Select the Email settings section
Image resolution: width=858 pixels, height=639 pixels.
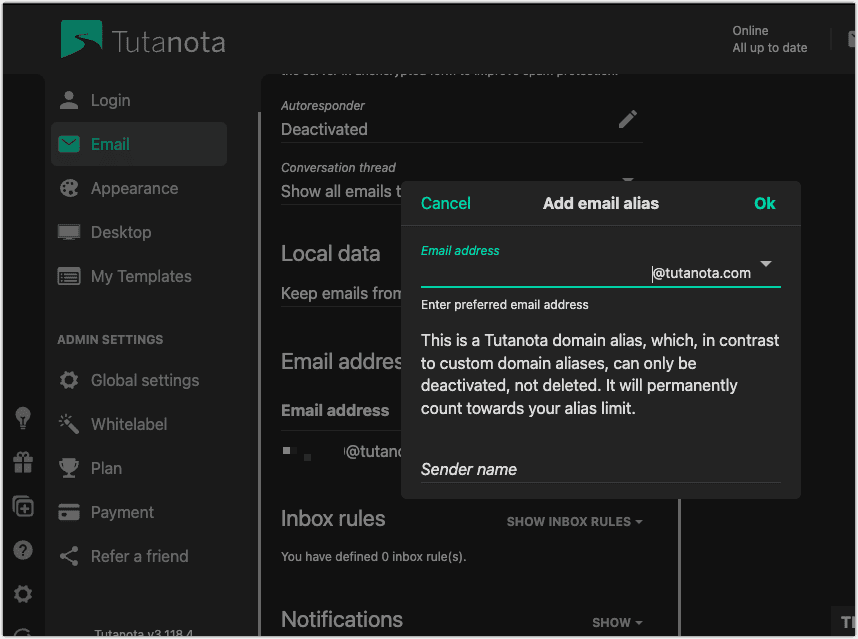click(x=138, y=144)
